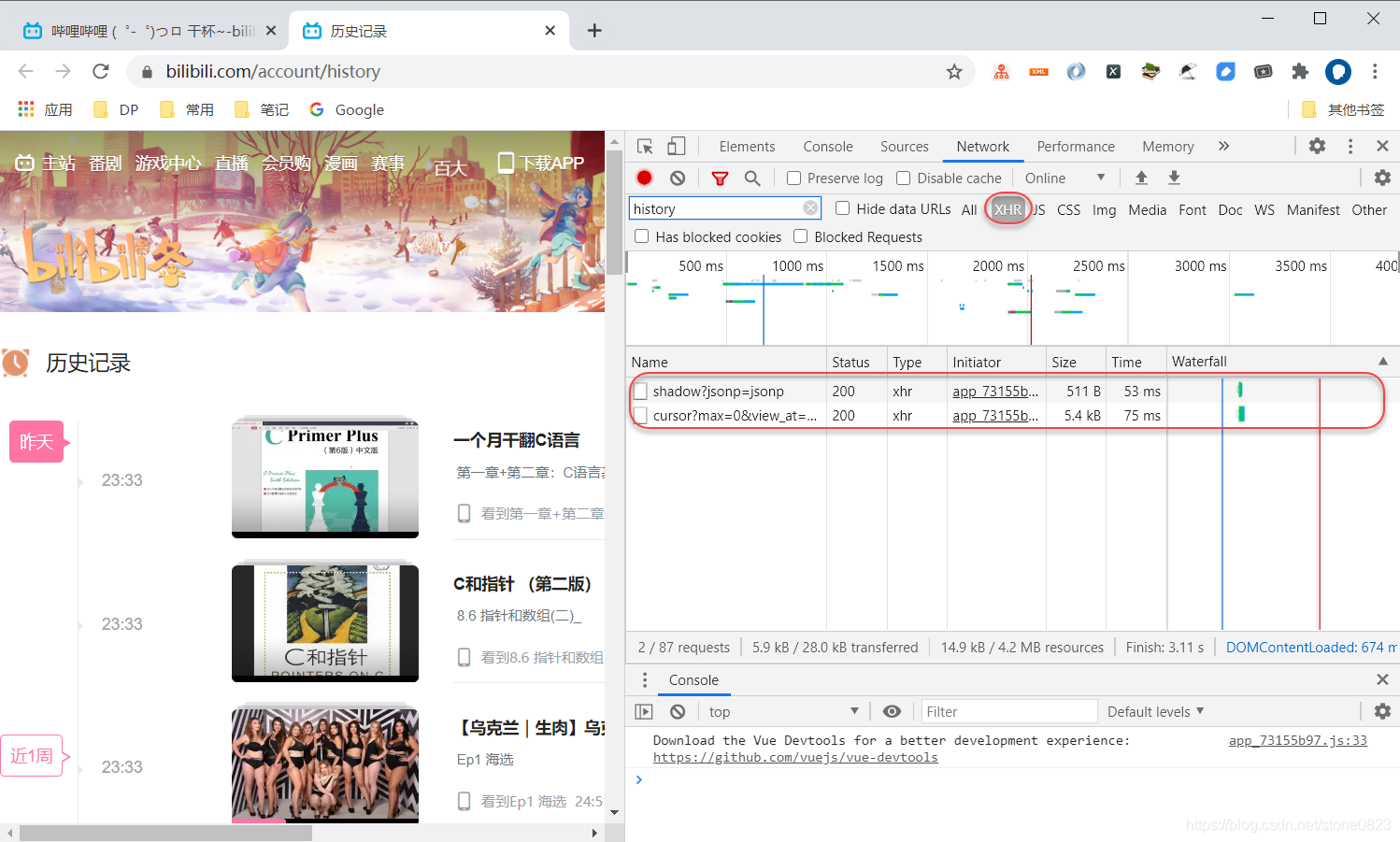Open the 笔记 bookmark folder

(x=262, y=109)
